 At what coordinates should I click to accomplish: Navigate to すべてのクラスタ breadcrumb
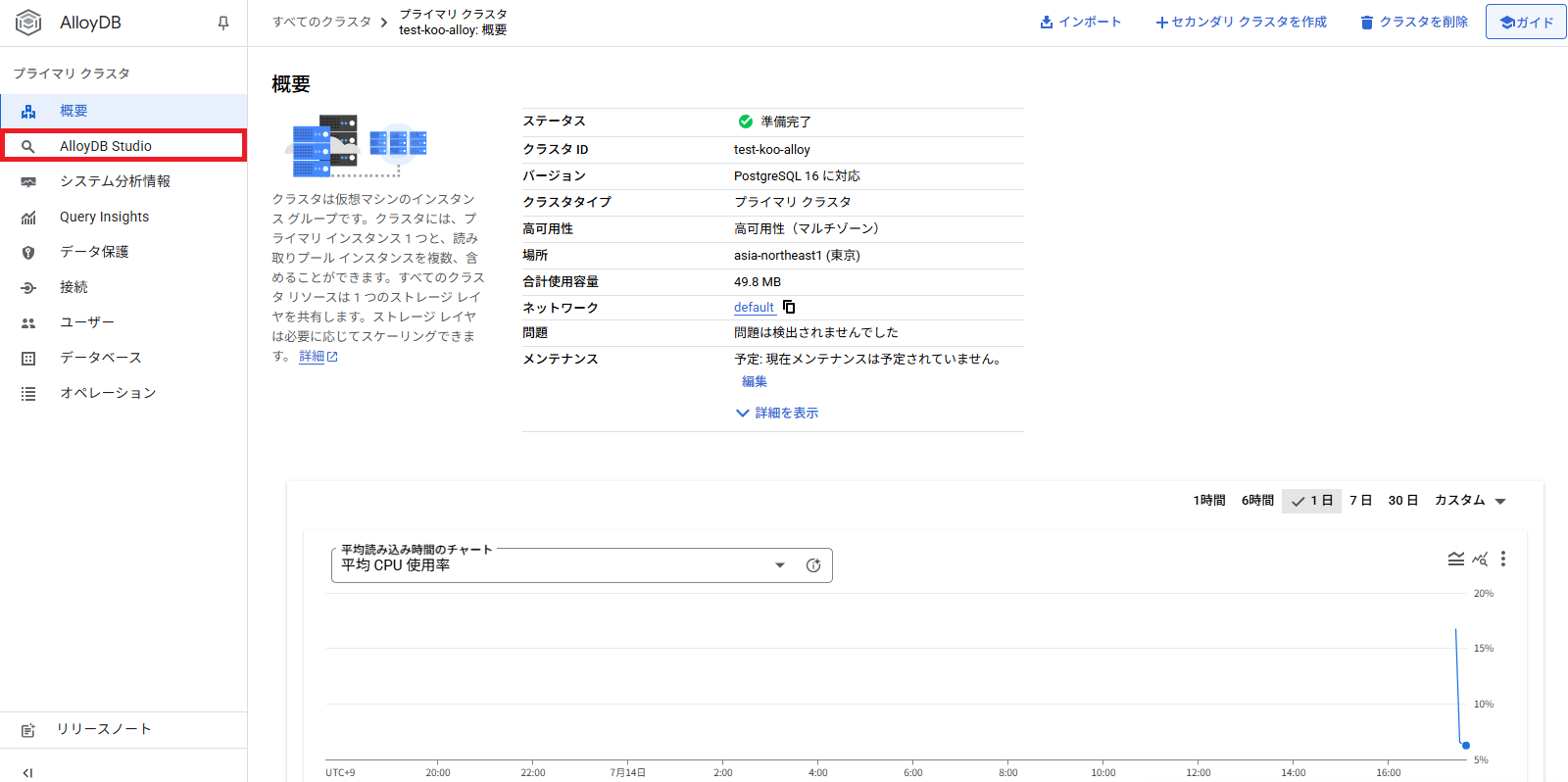321,22
